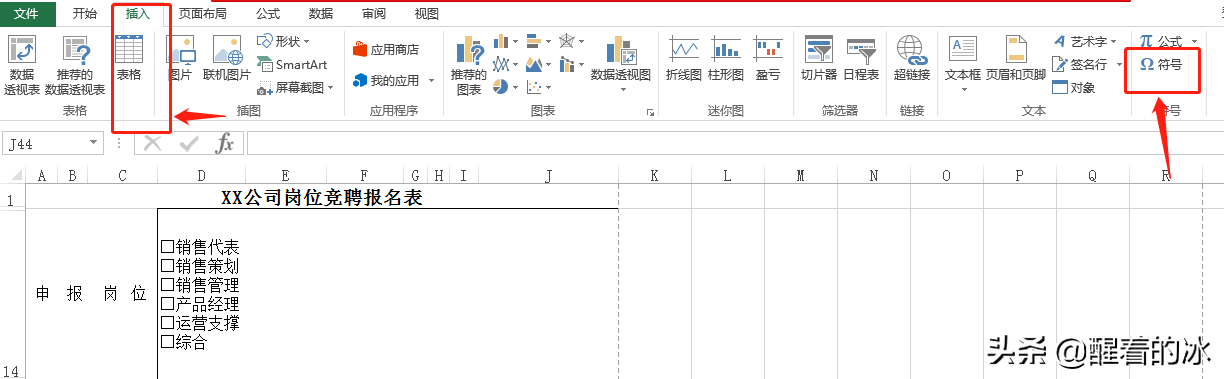Select column D header
1224x379 pixels.
pos(201,176)
